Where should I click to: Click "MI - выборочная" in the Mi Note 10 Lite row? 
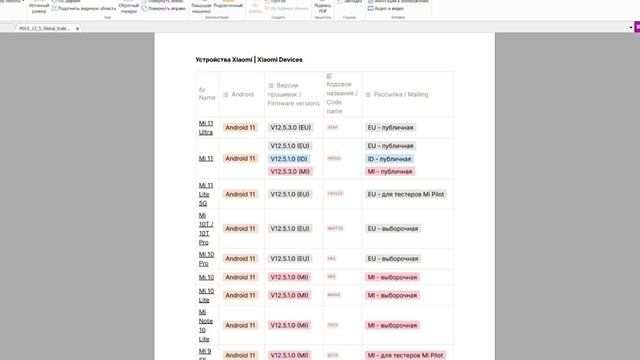[392, 325]
